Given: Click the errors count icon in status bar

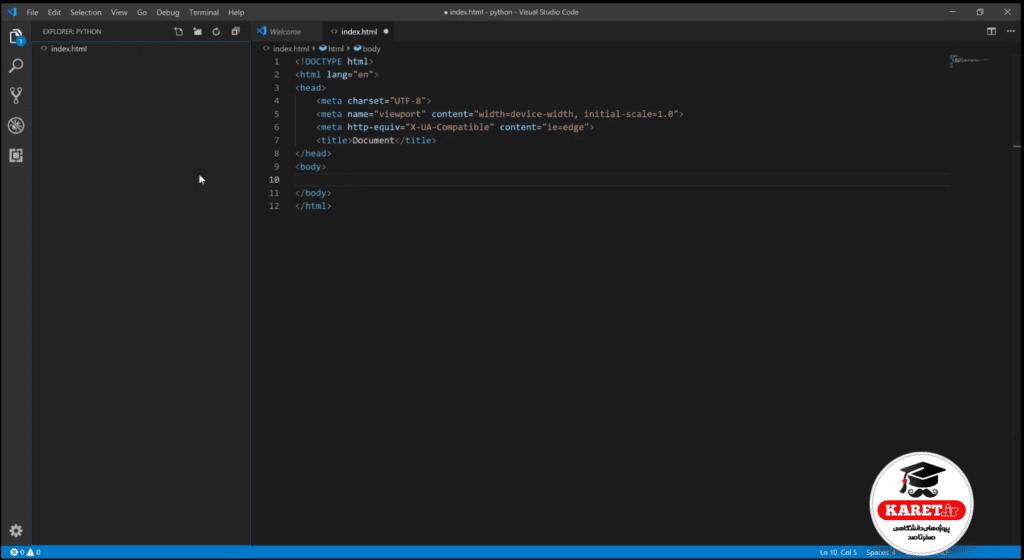Looking at the screenshot, I should click(x=14, y=552).
